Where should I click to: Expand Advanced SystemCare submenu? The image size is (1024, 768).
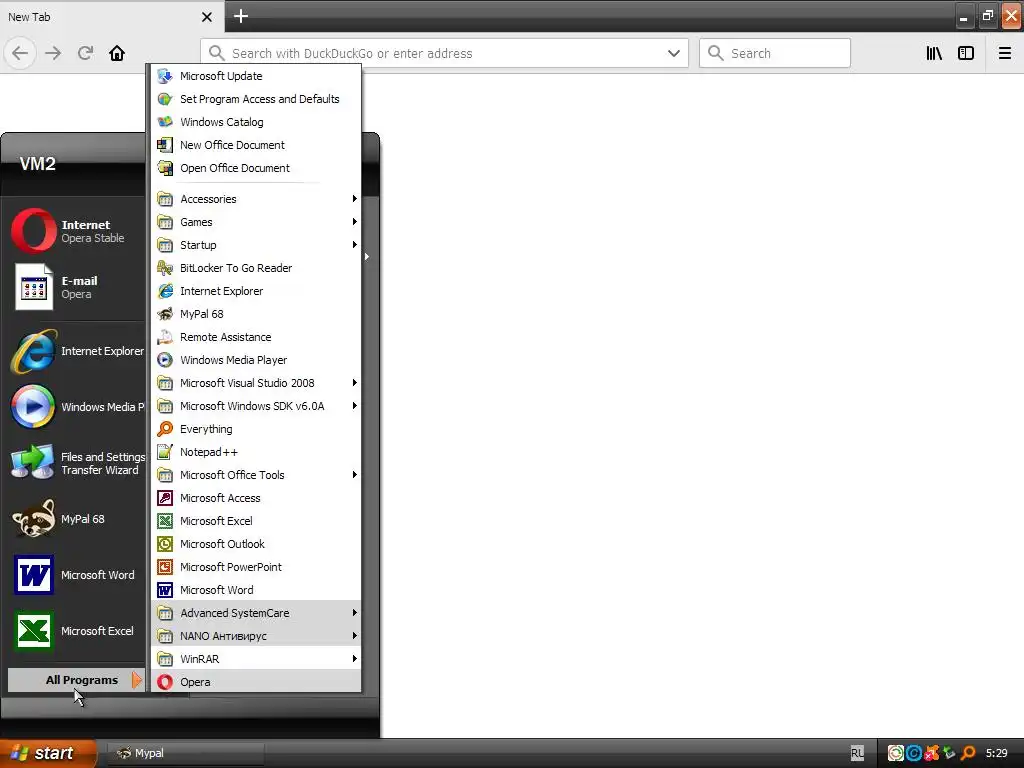point(256,613)
